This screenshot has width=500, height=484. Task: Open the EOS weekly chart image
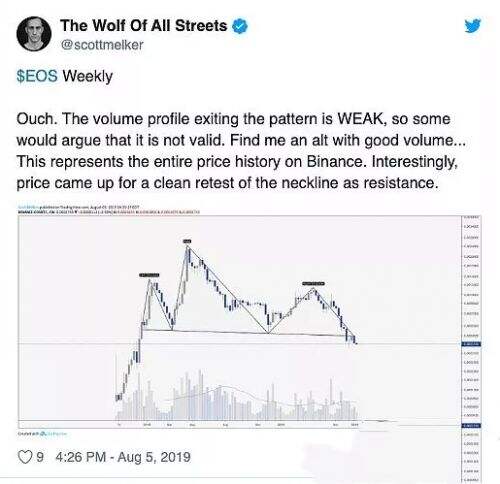click(x=249, y=321)
